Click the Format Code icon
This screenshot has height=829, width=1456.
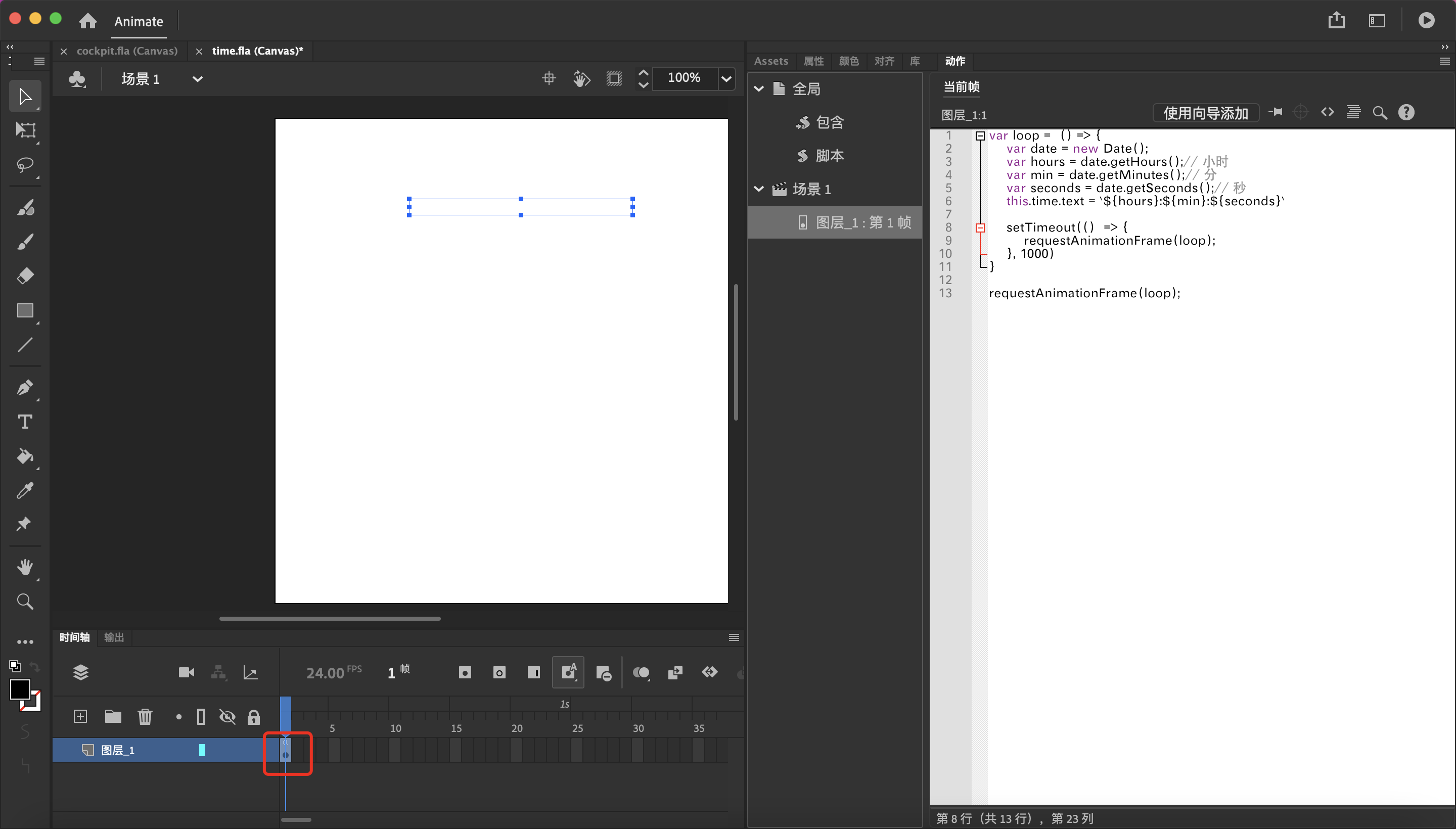(x=1353, y=113)
